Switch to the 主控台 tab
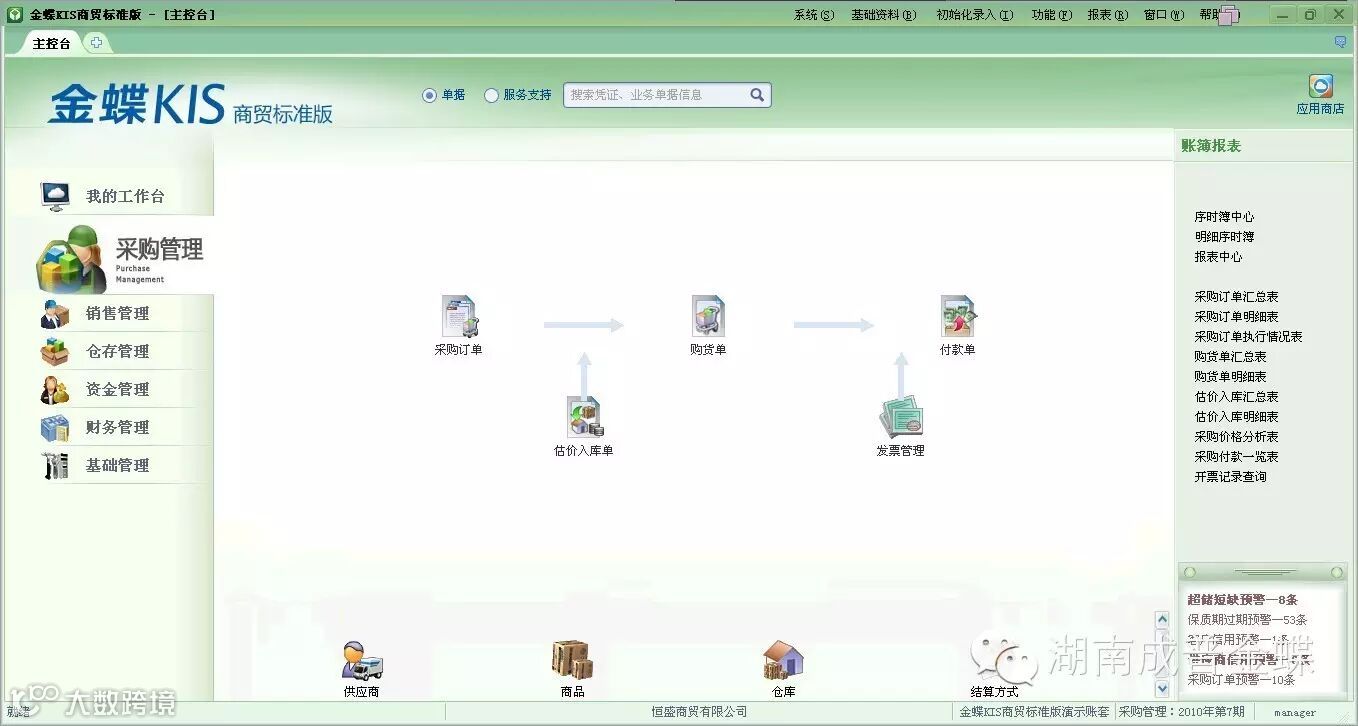 [51, 43]
